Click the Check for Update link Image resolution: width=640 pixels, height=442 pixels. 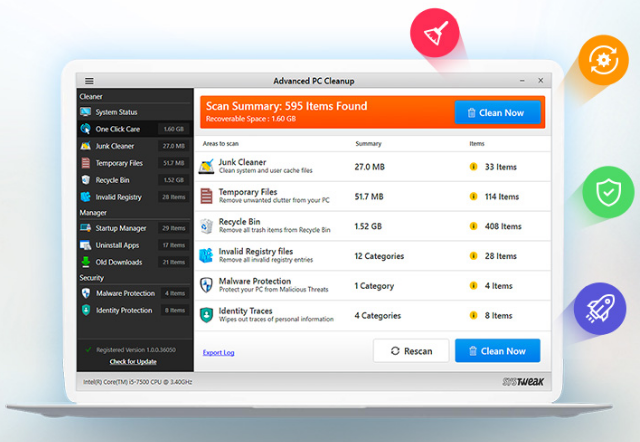[x=133, y=362]
